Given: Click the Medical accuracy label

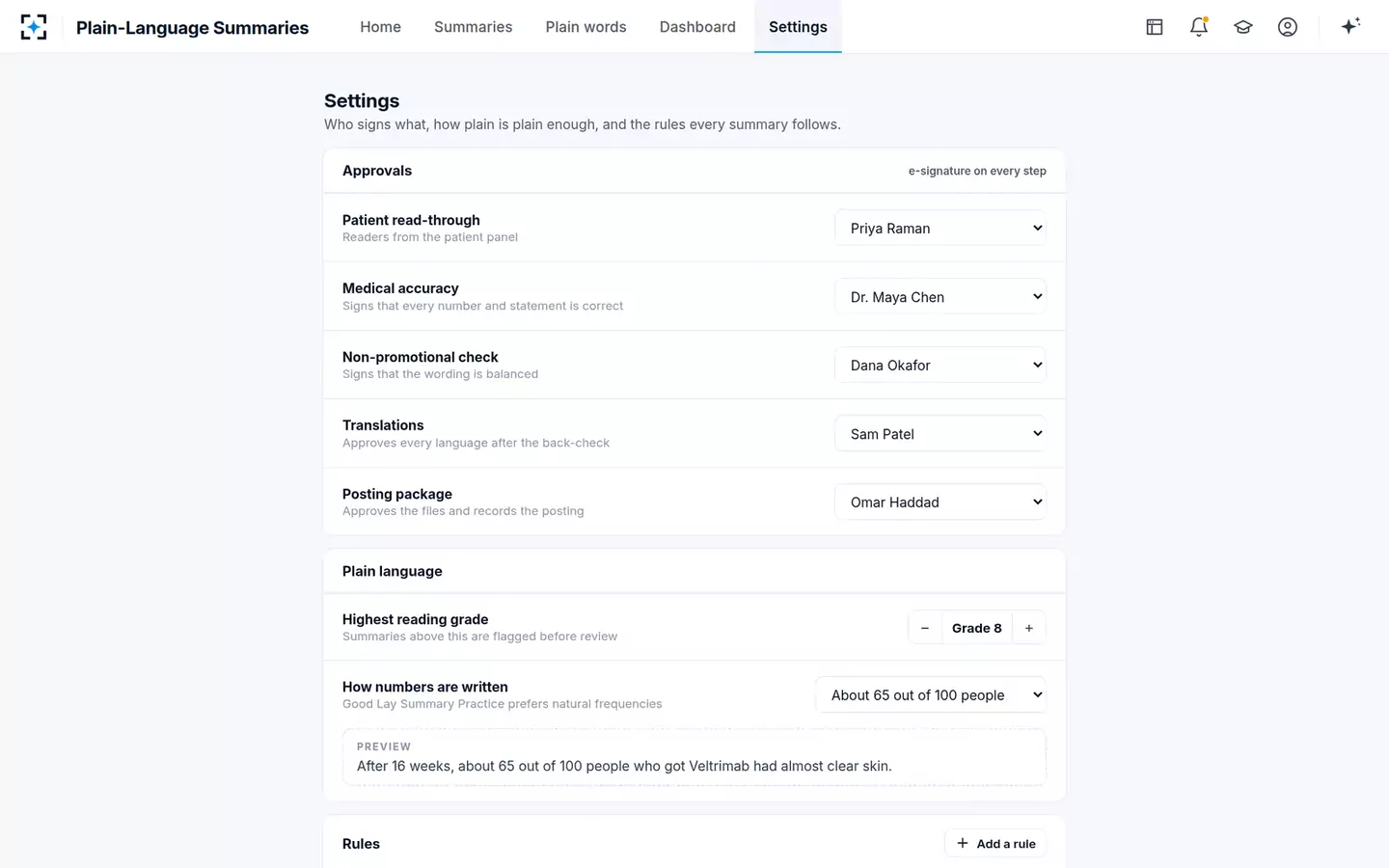Looking at the screenshot, I should pyautogui.click(x=400, y=288).
